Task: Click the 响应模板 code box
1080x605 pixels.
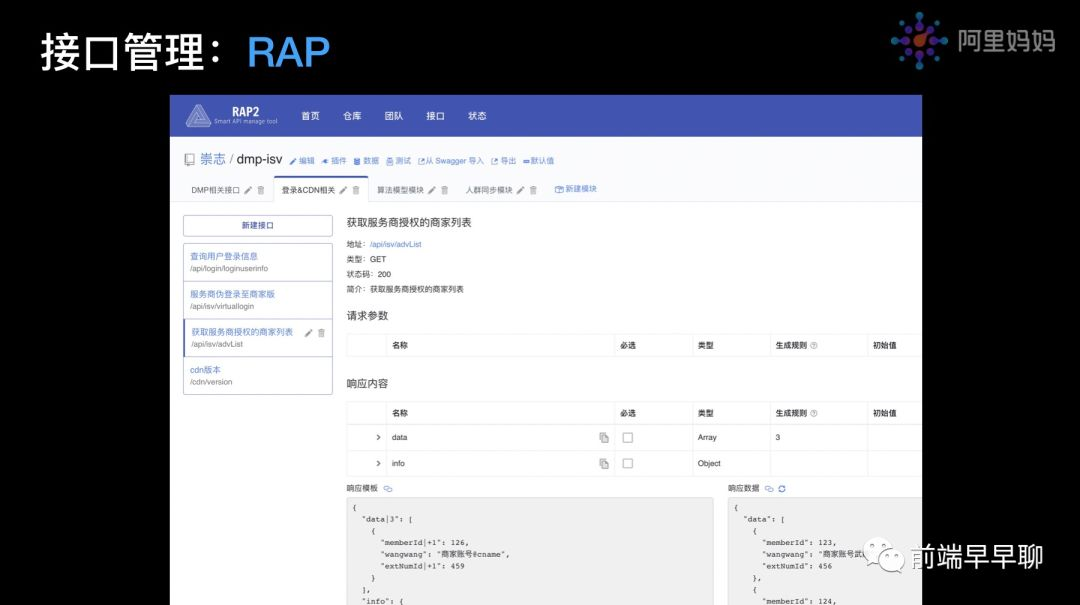Action: [530, 551]
